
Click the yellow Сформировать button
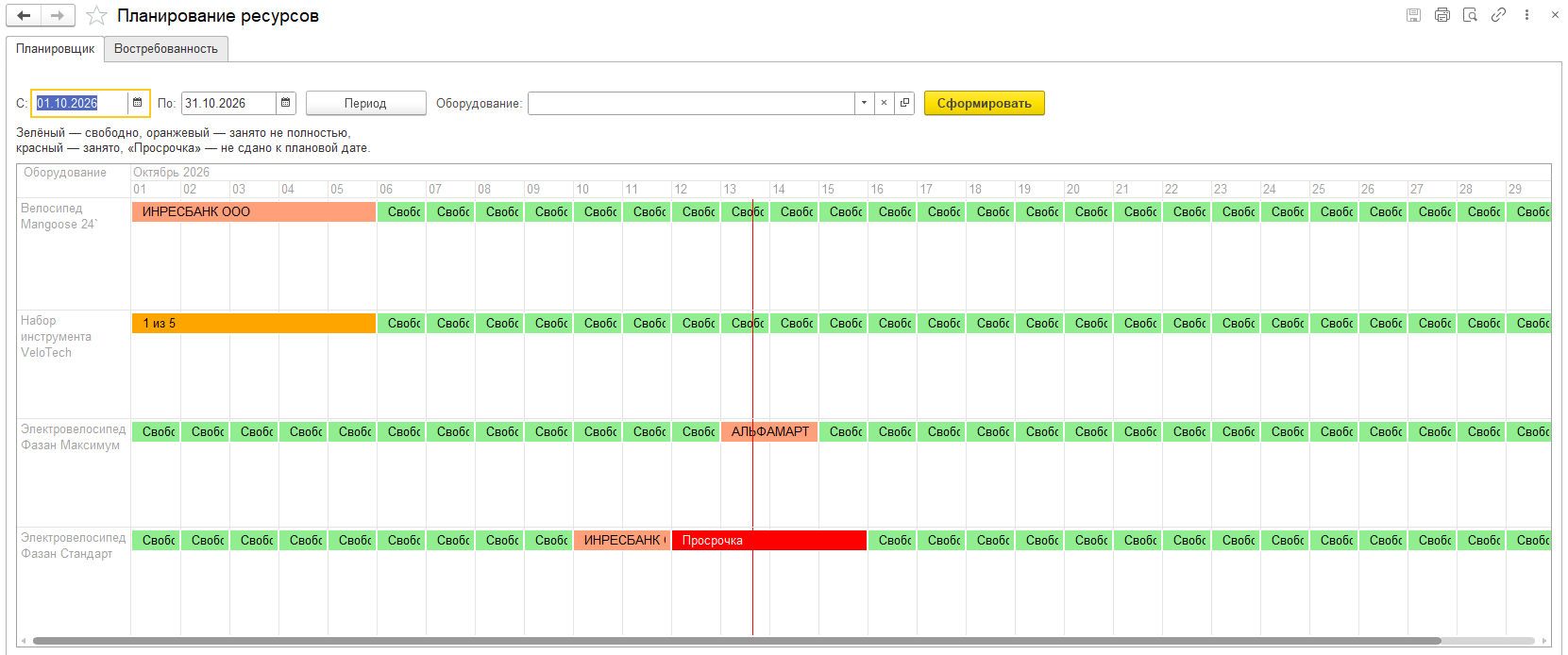point(984,103)
